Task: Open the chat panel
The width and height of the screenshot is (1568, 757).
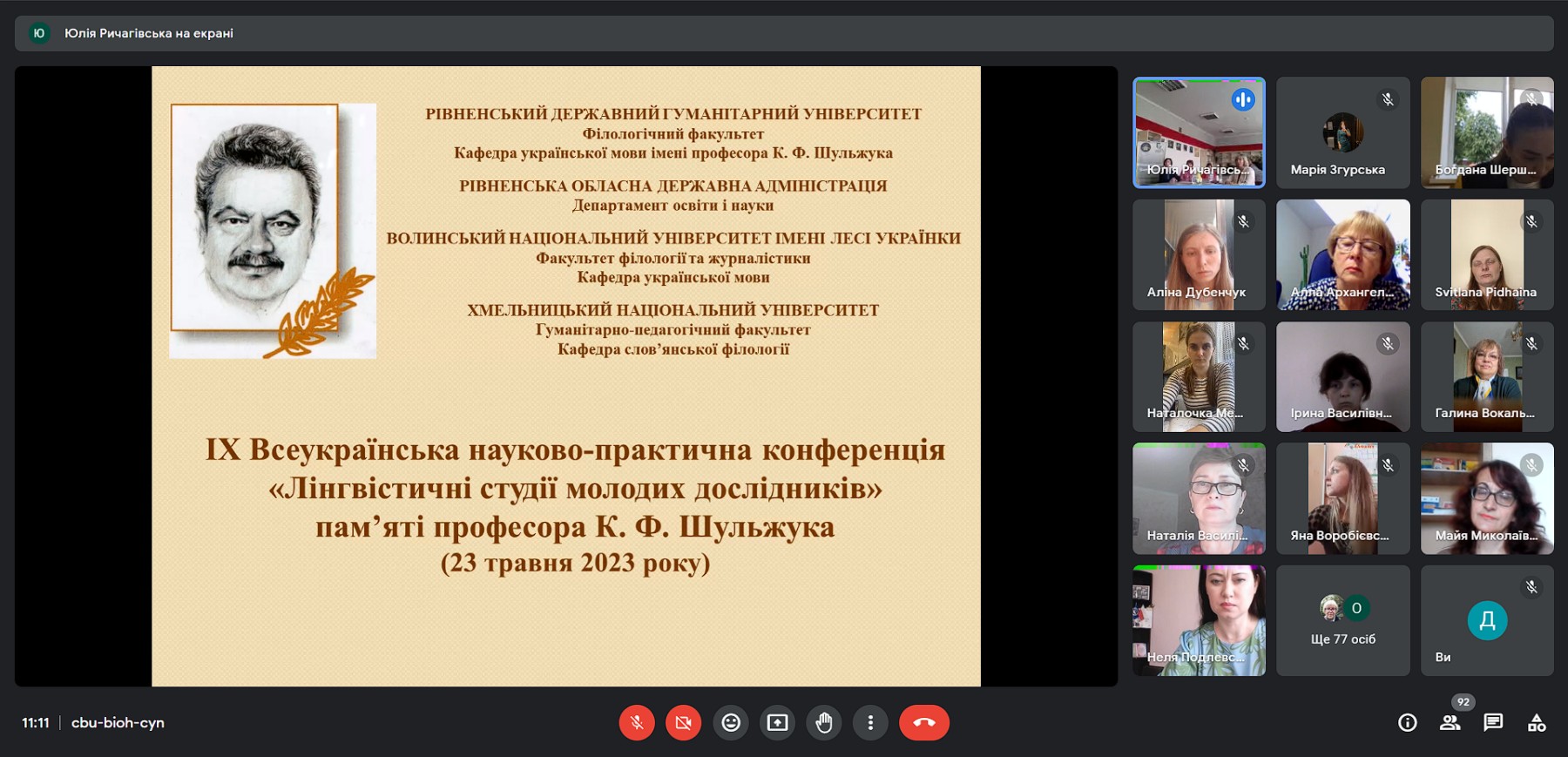Action: pos(1493,723)
